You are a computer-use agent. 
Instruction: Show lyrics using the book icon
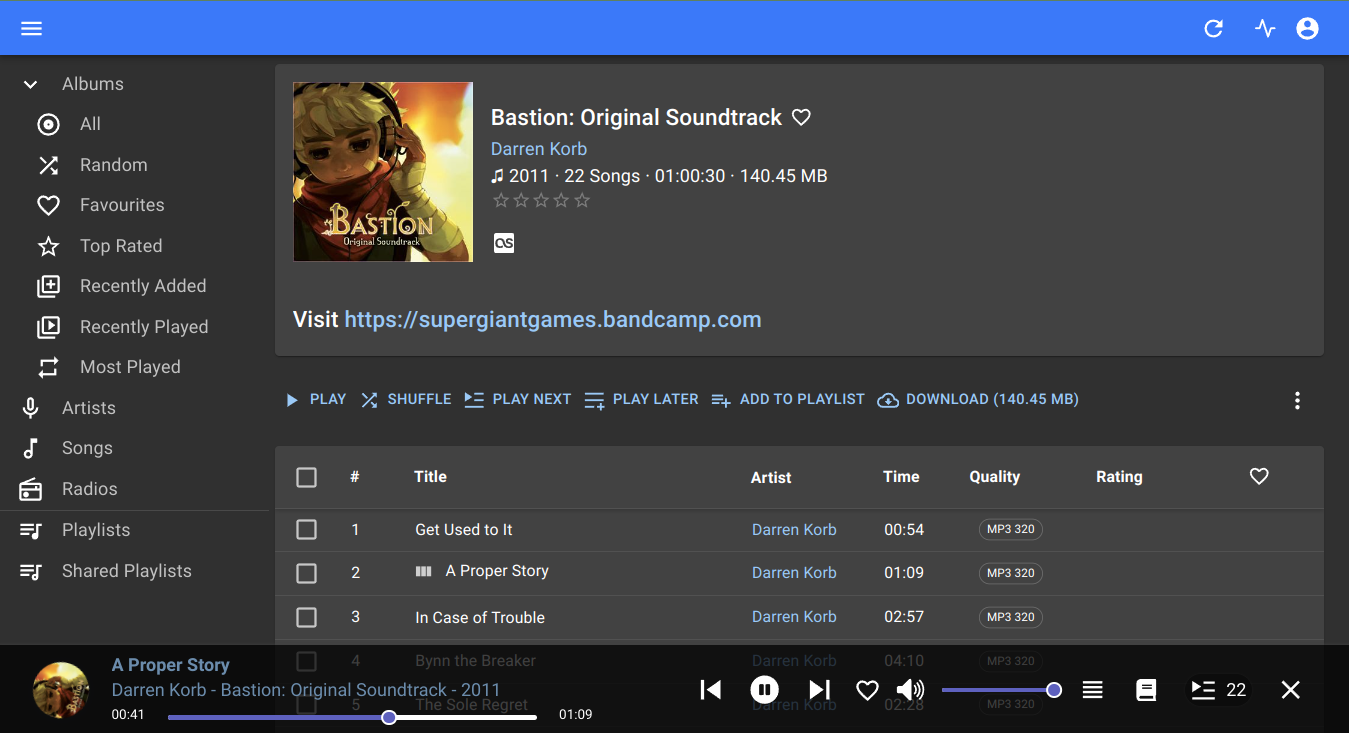coord(1146,690)
